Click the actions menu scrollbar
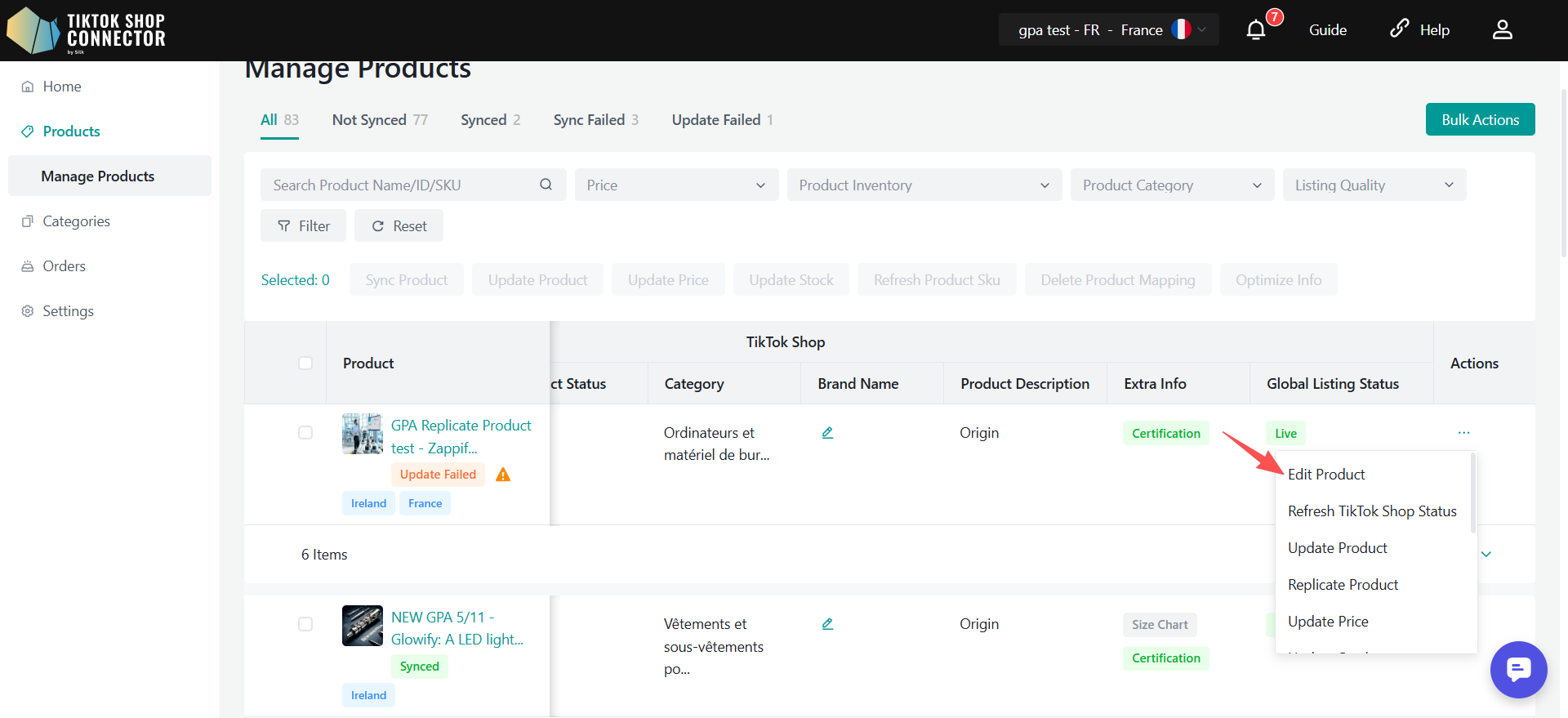This screenshot has width=1568, height=718. tap(1473, 493)
